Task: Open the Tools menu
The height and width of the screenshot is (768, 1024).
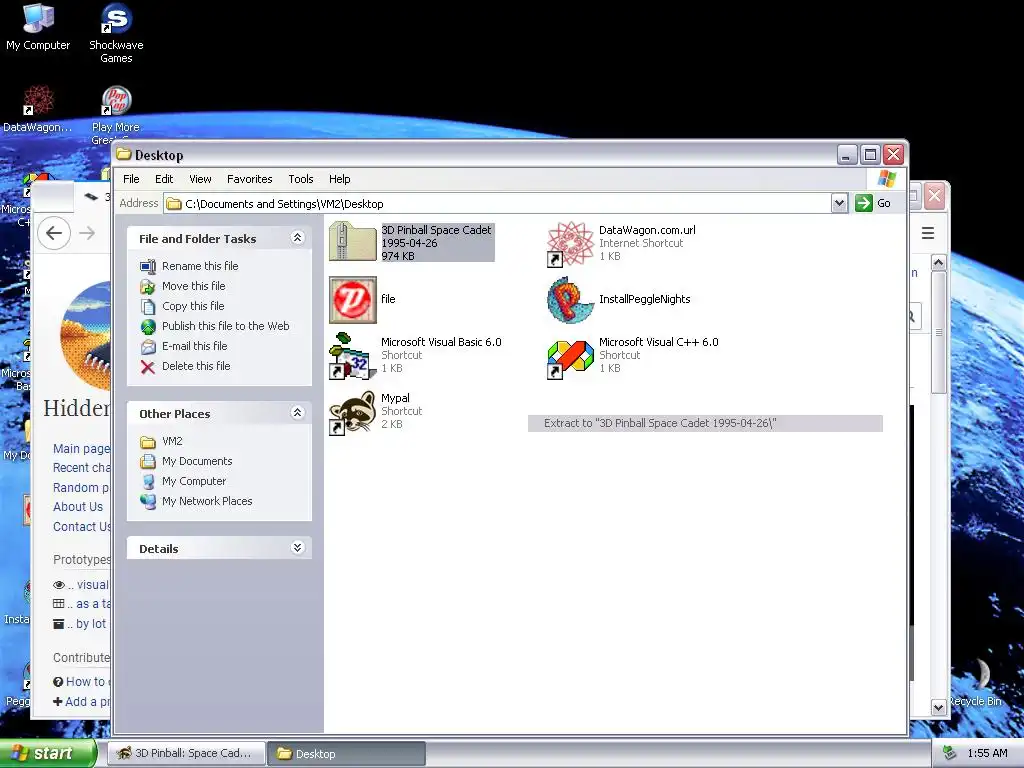Action: pos(301,179)
